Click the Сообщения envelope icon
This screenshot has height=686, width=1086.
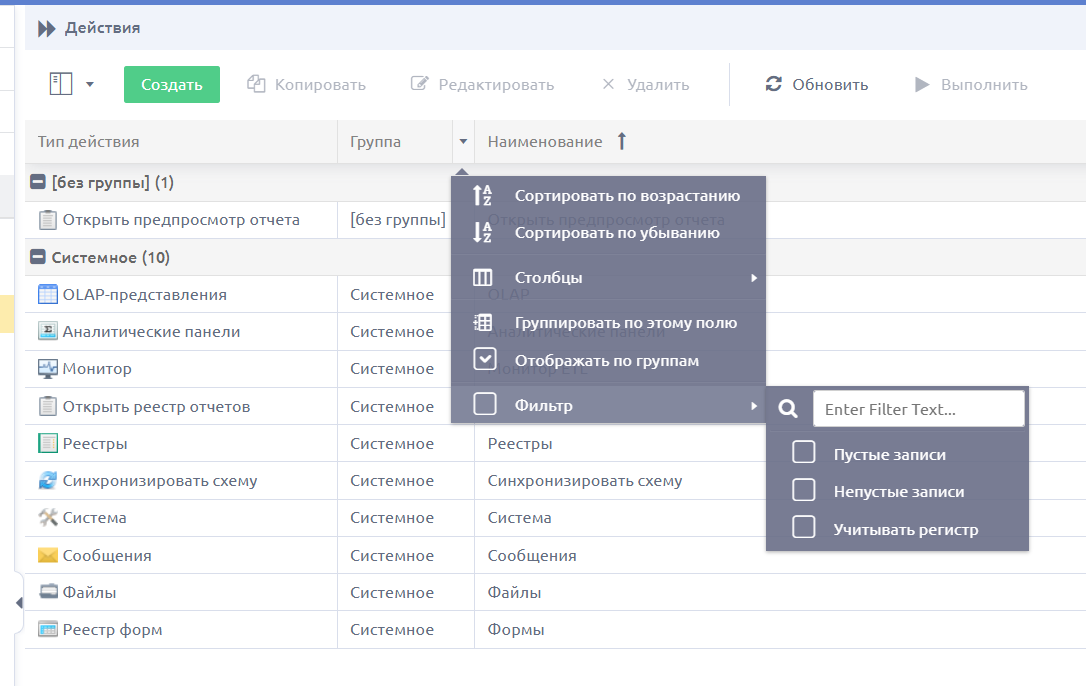[x=48, y=555]
